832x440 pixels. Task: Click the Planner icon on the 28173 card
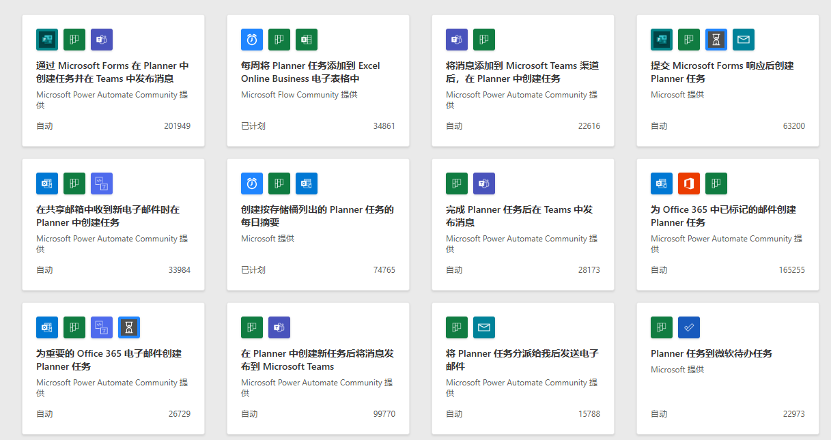tap(456, 183)
